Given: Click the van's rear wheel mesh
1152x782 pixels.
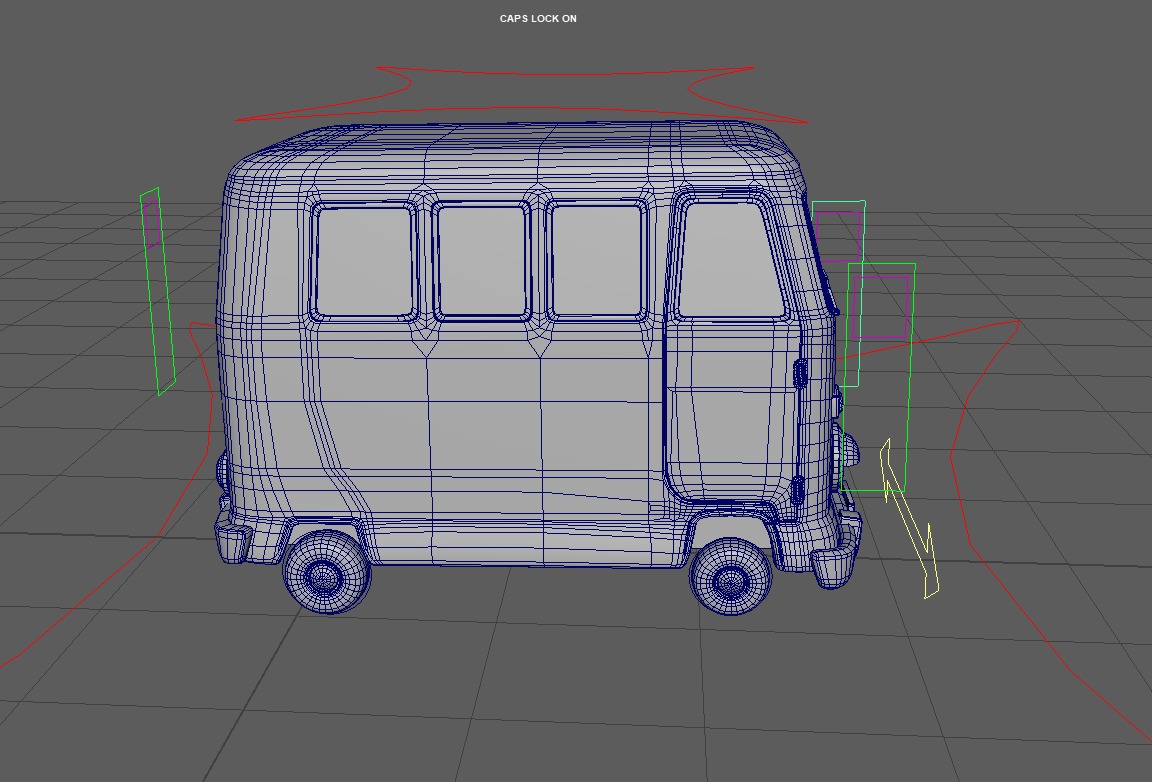Looking at the screenshot, I should click(325, 571).
